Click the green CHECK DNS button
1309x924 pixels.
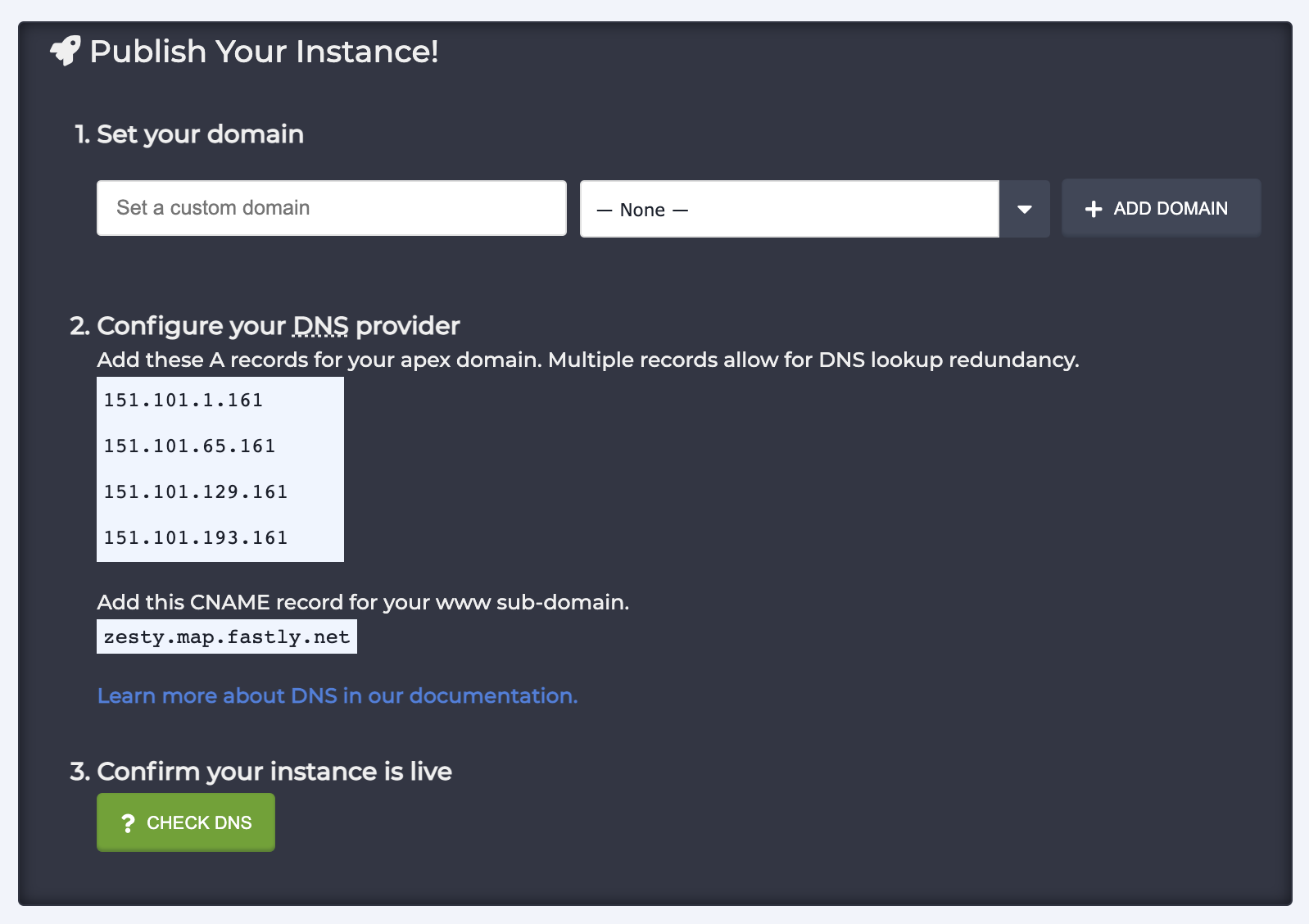point(186,822)
